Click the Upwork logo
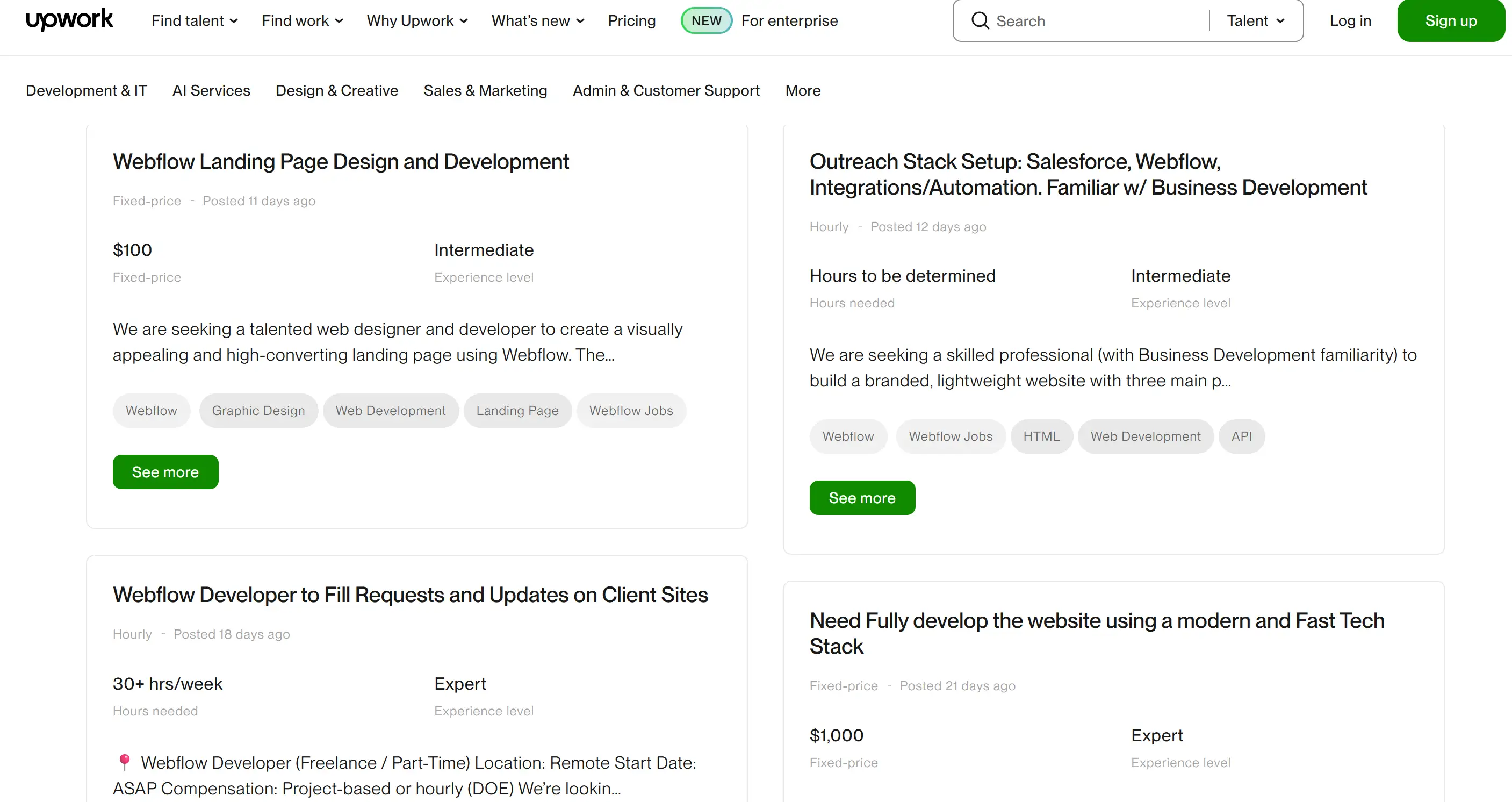The height and width of the screenshot is (802, 1512). [x=69, y=19]
